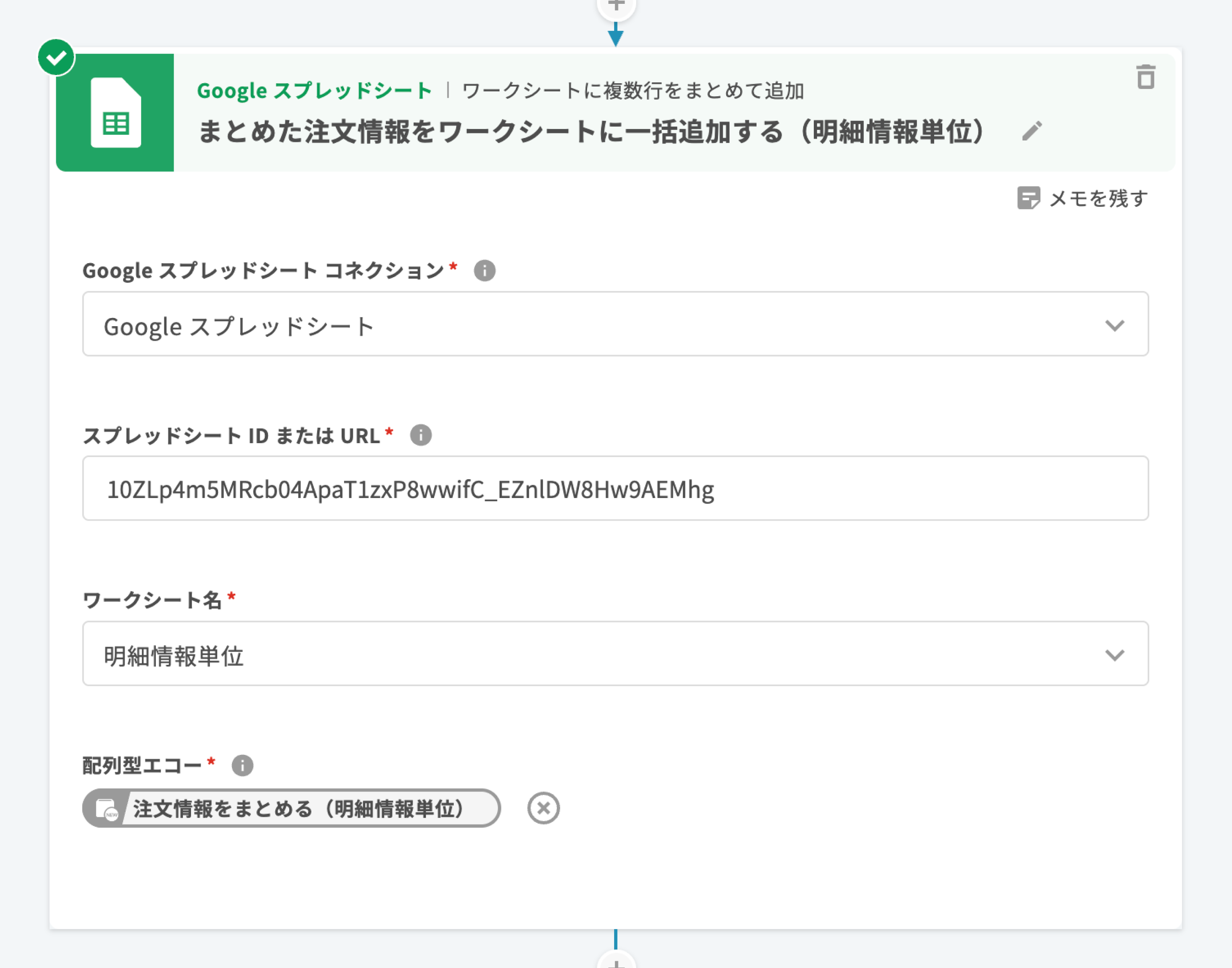Image resolution: width=1232 pixels, height=968 pixels.
Task: Click the green checkmark status badge
Action: 56,57
